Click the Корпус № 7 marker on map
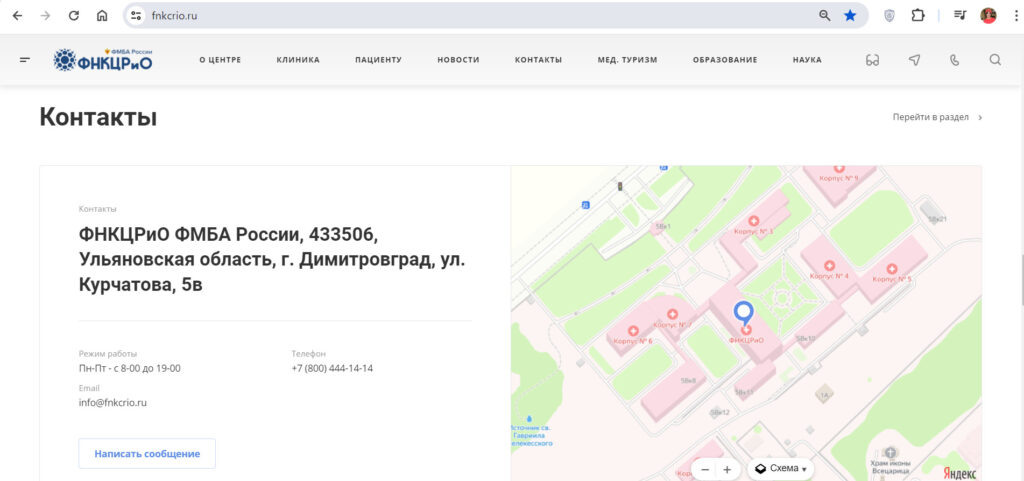 coord(672,315)
